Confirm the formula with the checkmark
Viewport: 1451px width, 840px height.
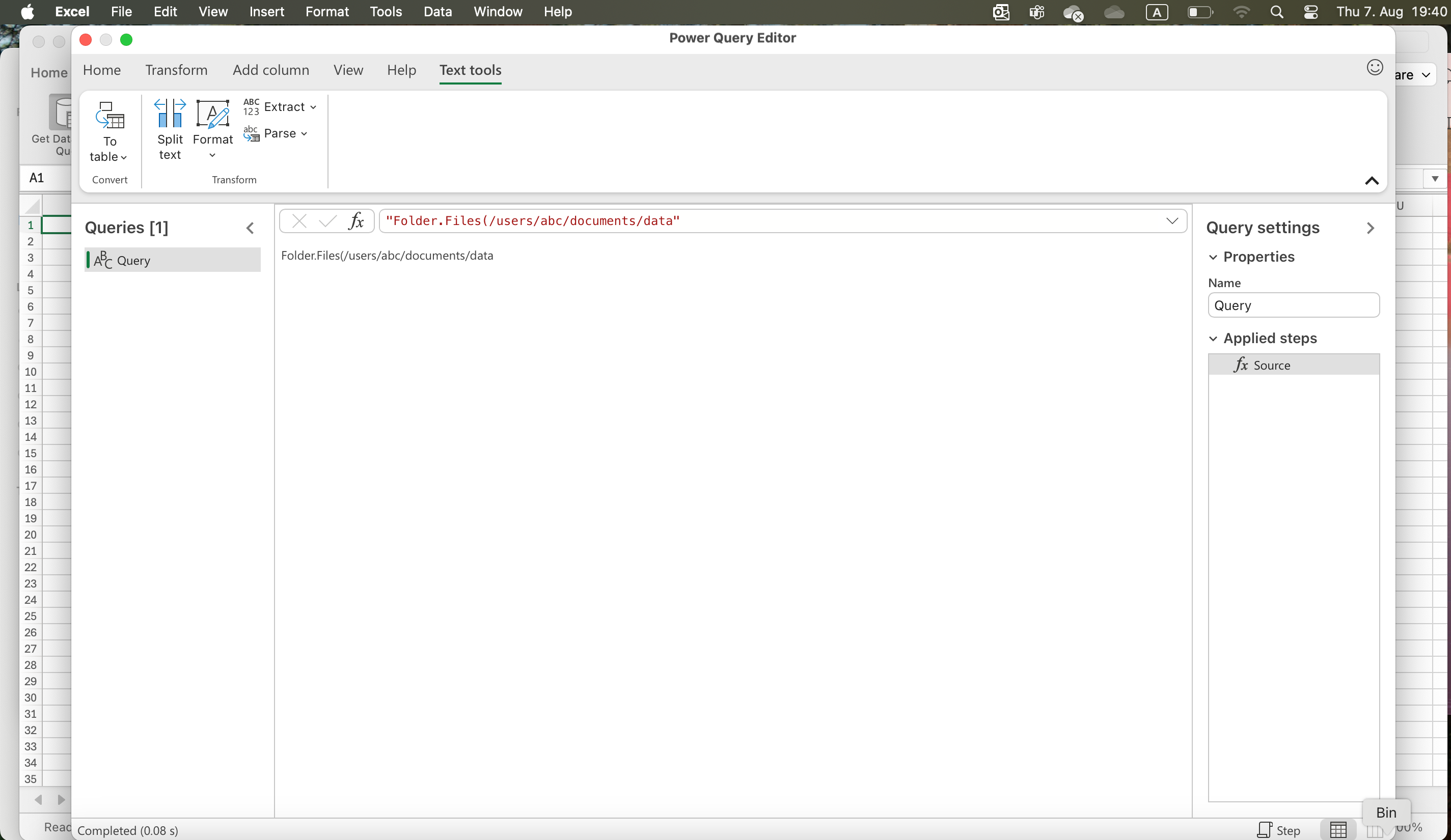click(327, 221)
